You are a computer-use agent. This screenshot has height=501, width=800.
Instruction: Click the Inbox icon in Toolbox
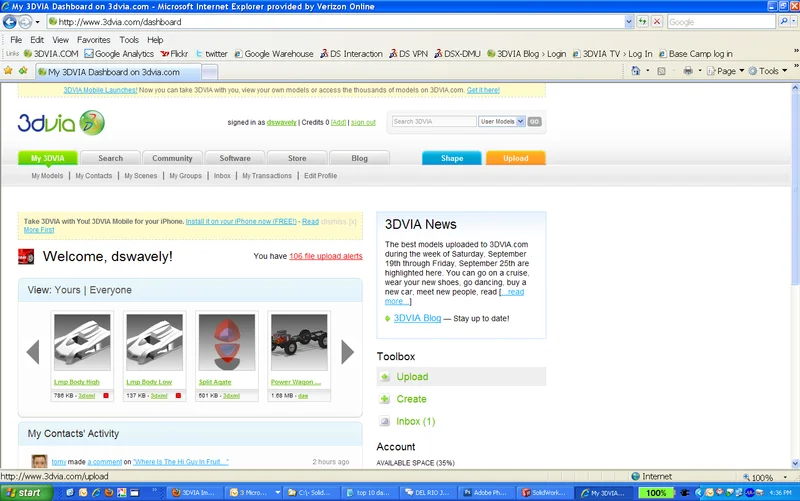point(385,422)
